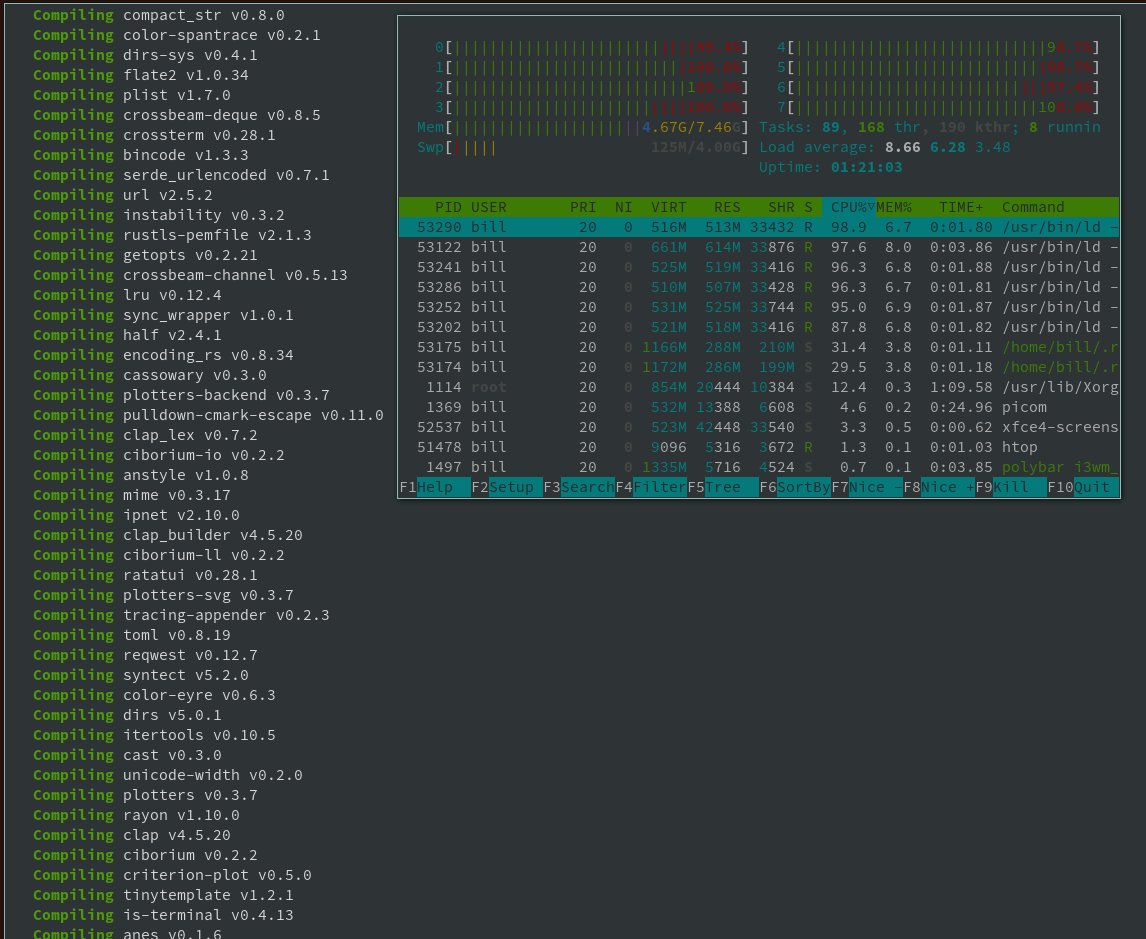The height and width of the screenshot is (939, 1146).
Task: Click the Swp swap usage meter
Action: click(x=583, y=148)
